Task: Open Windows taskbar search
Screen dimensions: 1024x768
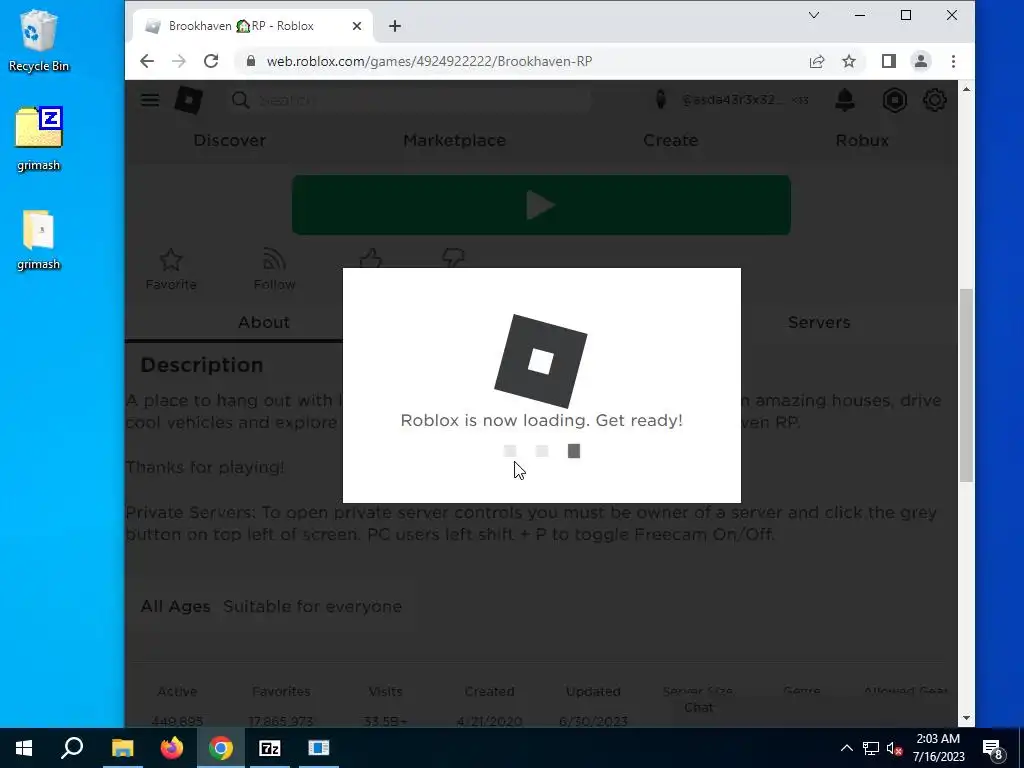Action: (x=72, y=748)
